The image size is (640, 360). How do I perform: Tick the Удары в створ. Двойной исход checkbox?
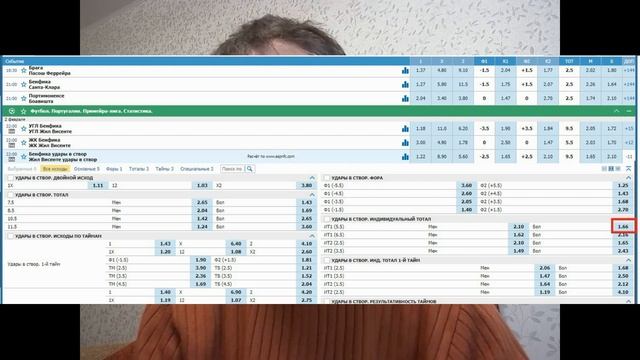tap(10, 178)
